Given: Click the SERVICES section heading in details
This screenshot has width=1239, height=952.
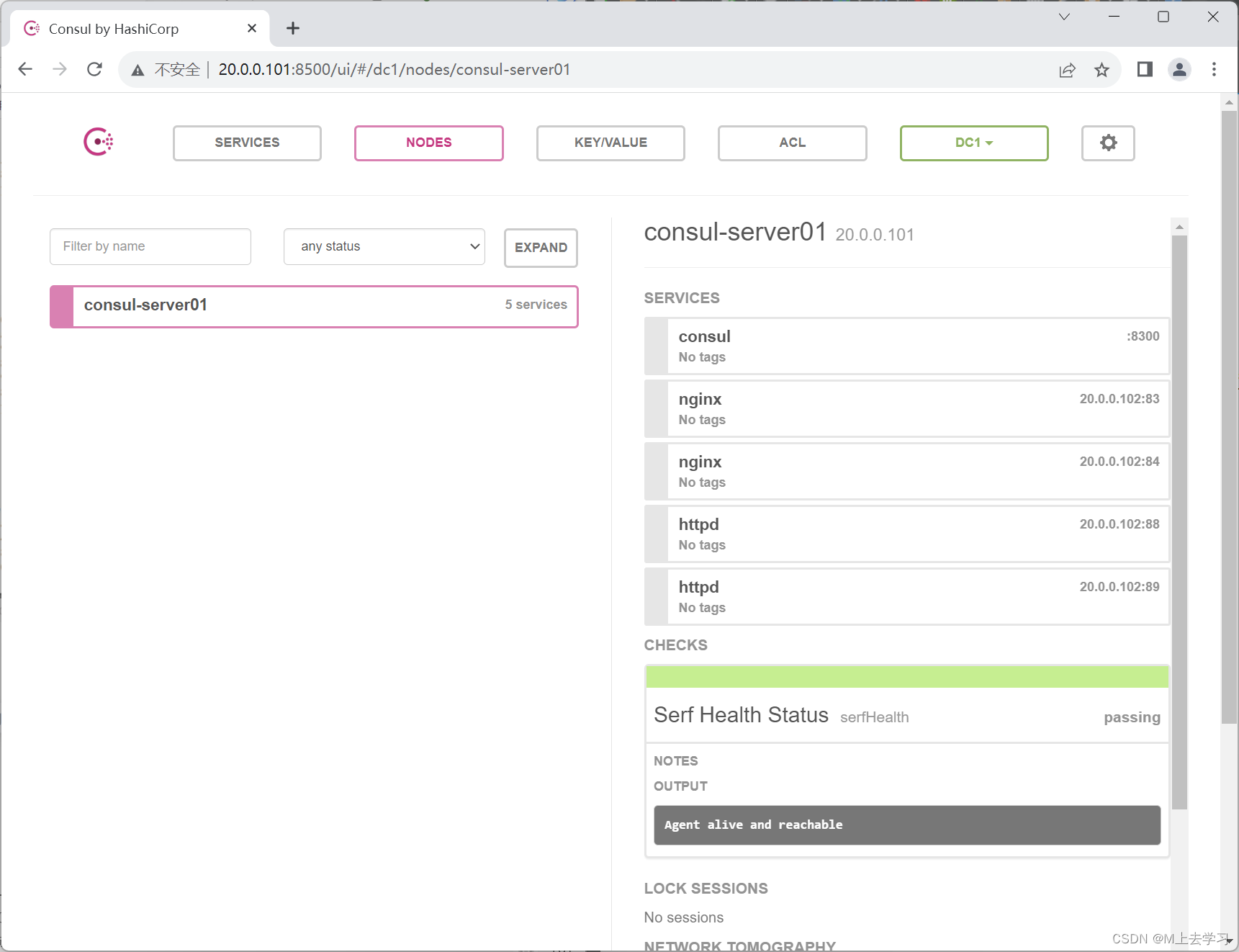Looking at the screenshot, I should pyautogui.click(x=681, y=298).
